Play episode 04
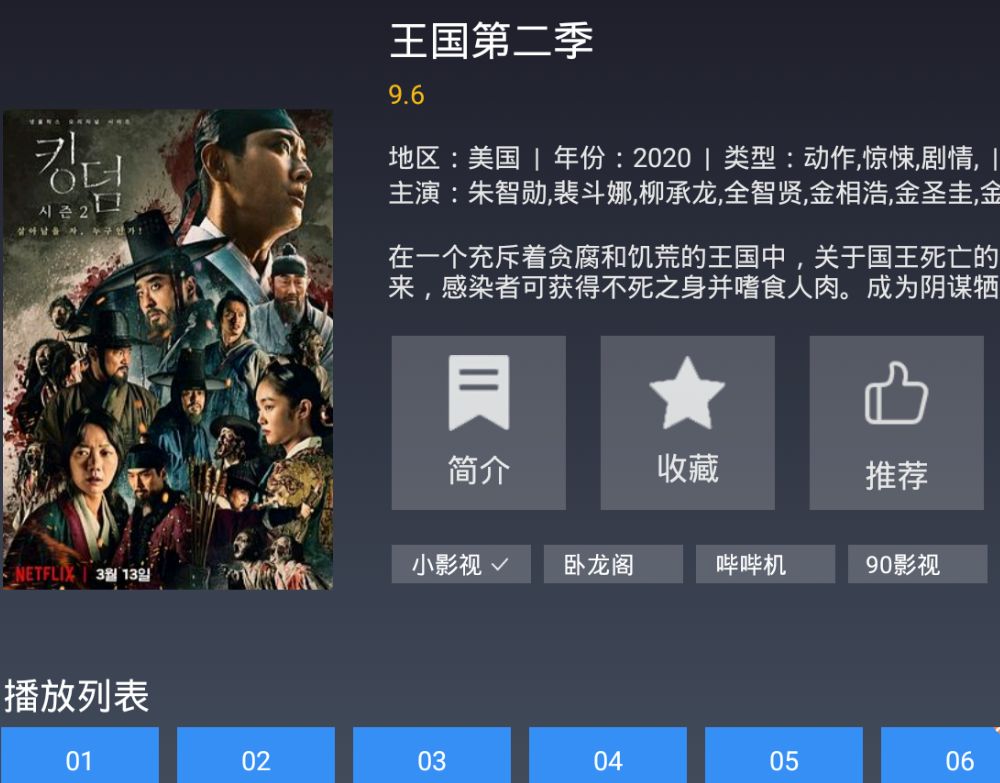 point(608,755)
